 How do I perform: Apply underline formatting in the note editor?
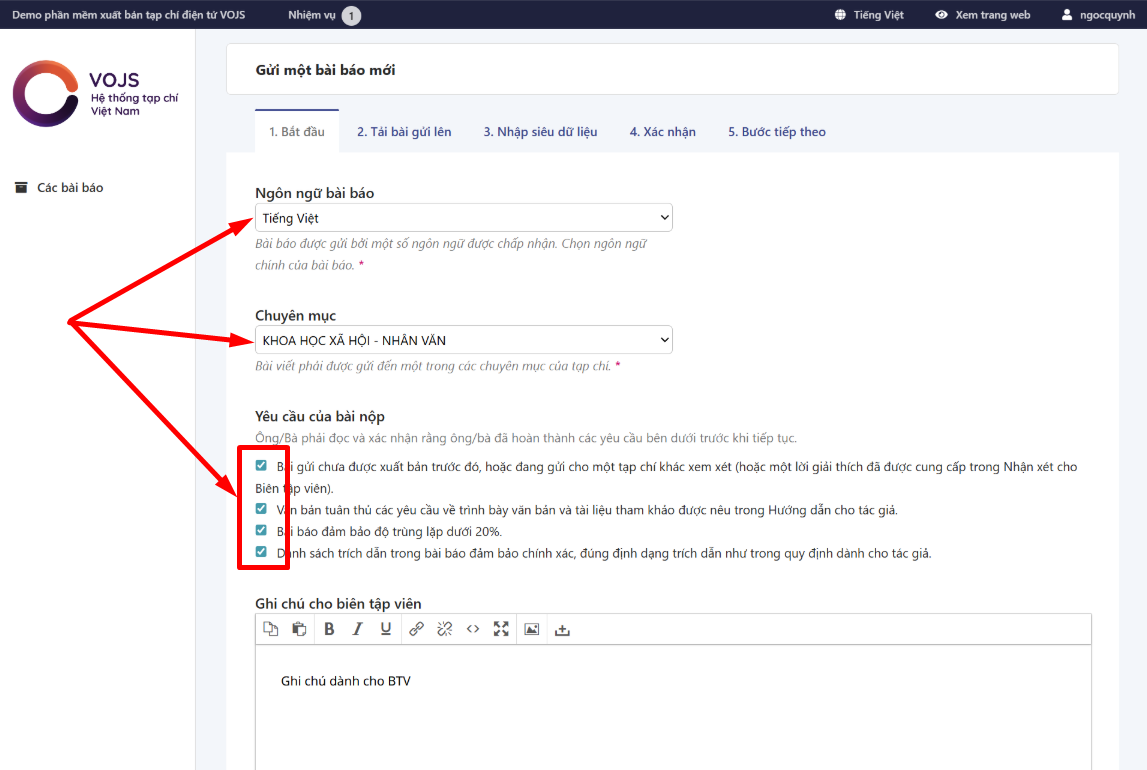386,629
